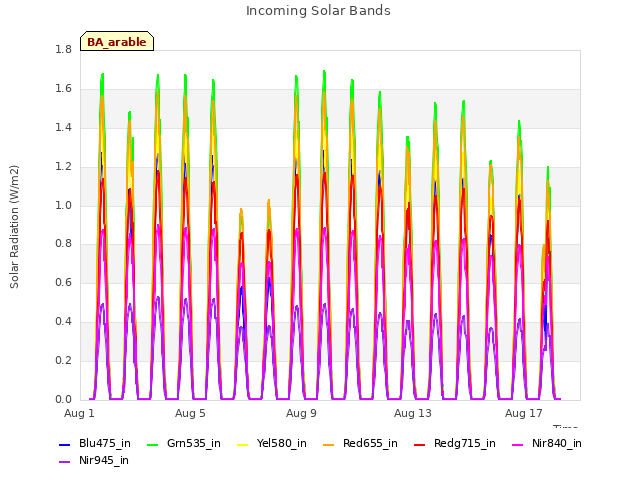Click the Grn535_in legend label
Viewport: 640px width, 480px height.
[x=194, y=443]
